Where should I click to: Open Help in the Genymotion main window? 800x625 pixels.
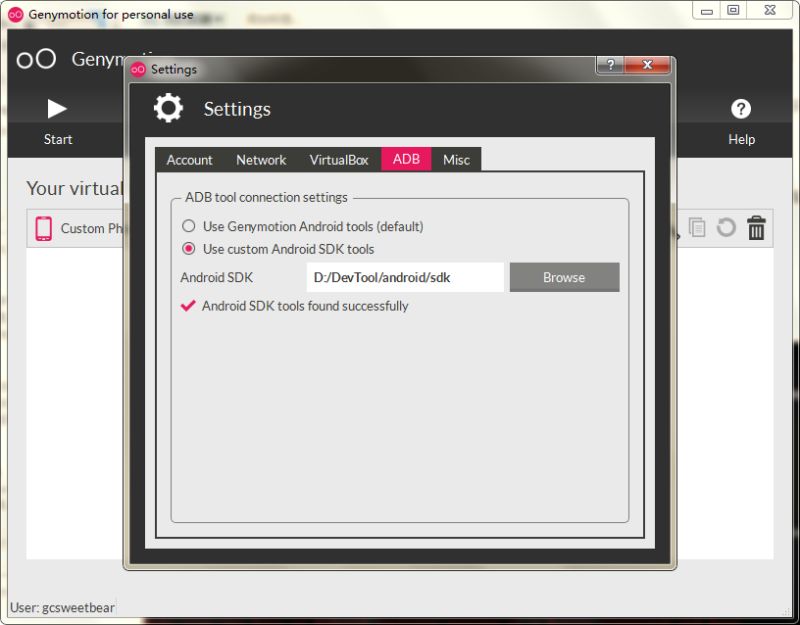pyautogui.click(x=741, y=121)
